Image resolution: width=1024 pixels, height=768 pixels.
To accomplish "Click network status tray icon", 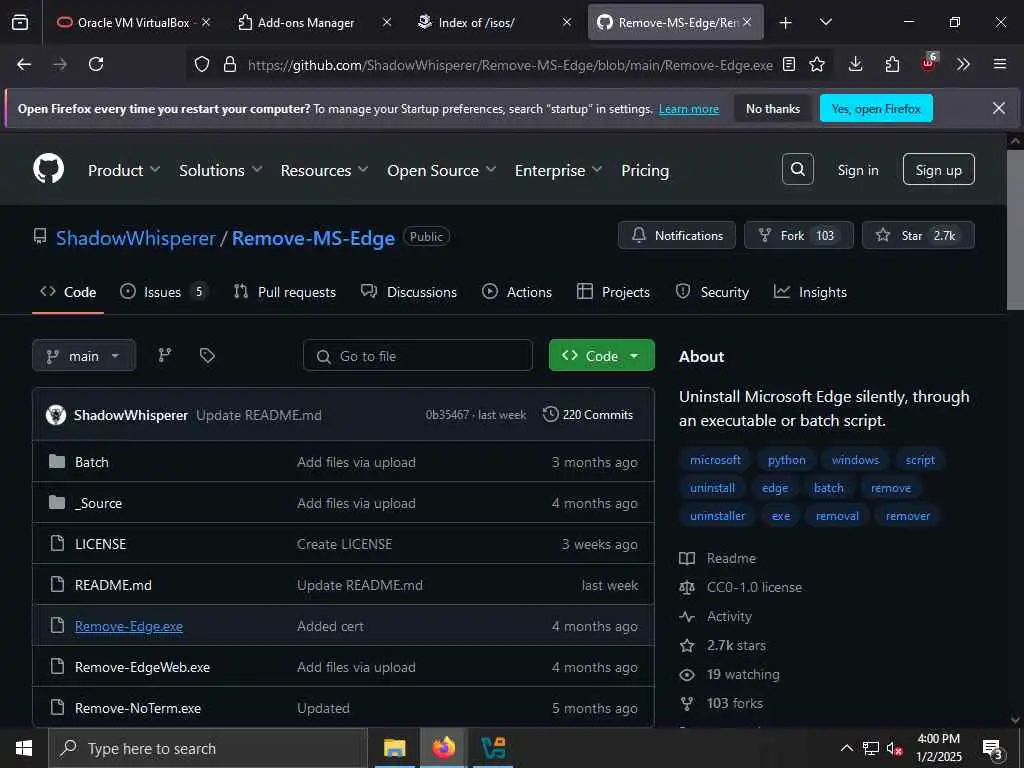I will coord(871,748).
